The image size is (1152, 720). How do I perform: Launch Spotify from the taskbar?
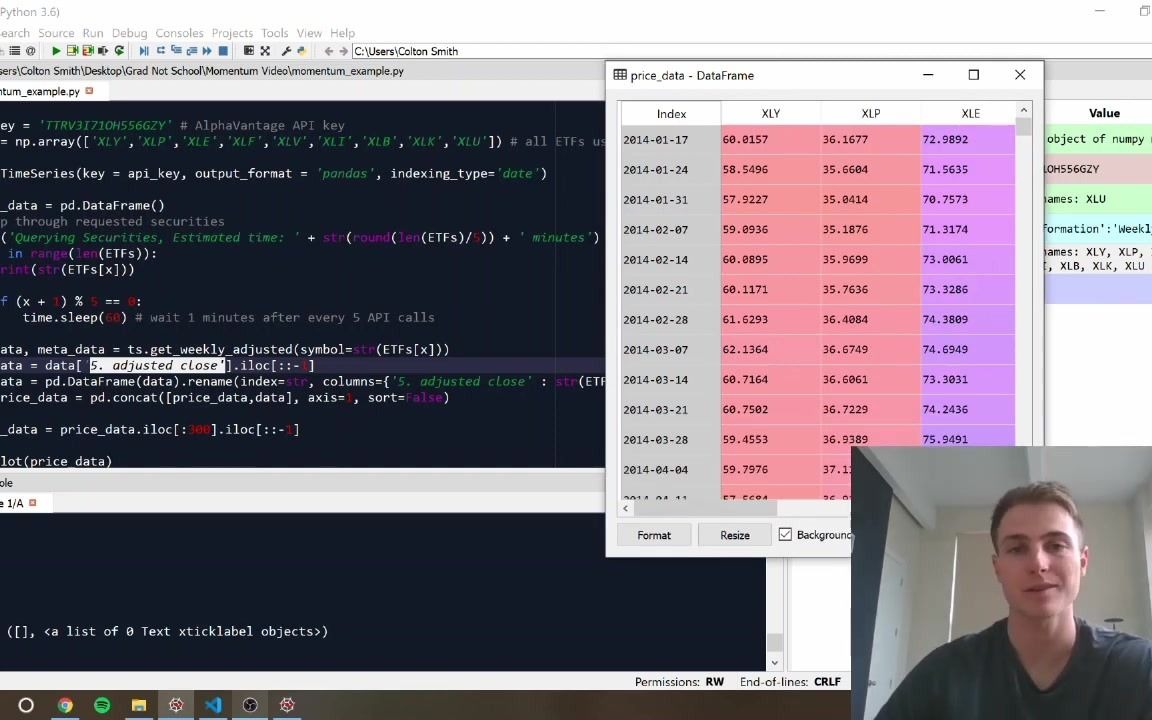[x=101, y=706]
